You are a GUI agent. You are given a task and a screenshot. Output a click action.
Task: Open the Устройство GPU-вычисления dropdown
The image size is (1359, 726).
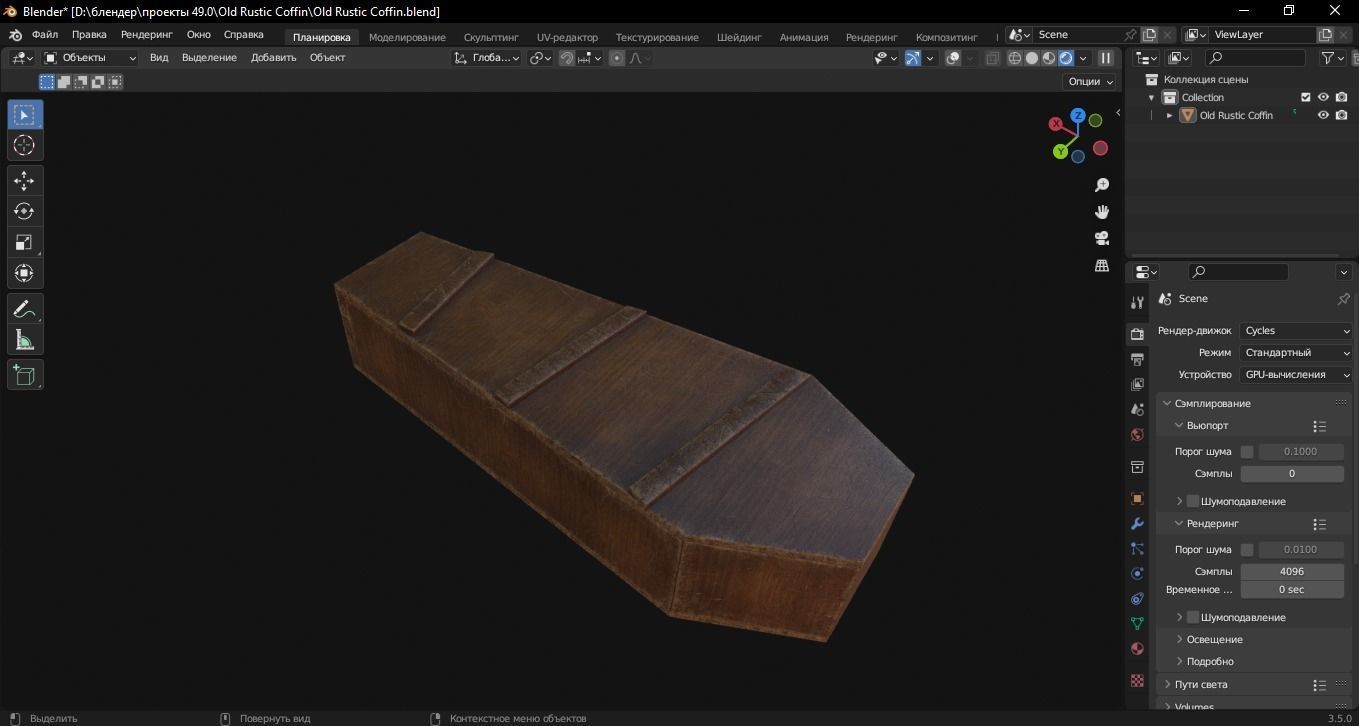(x=1296, y=375)
